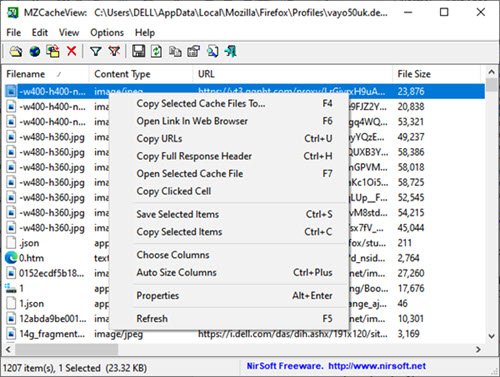Click the image icon beside 0152ecdf5b18 row

[11, 273]
